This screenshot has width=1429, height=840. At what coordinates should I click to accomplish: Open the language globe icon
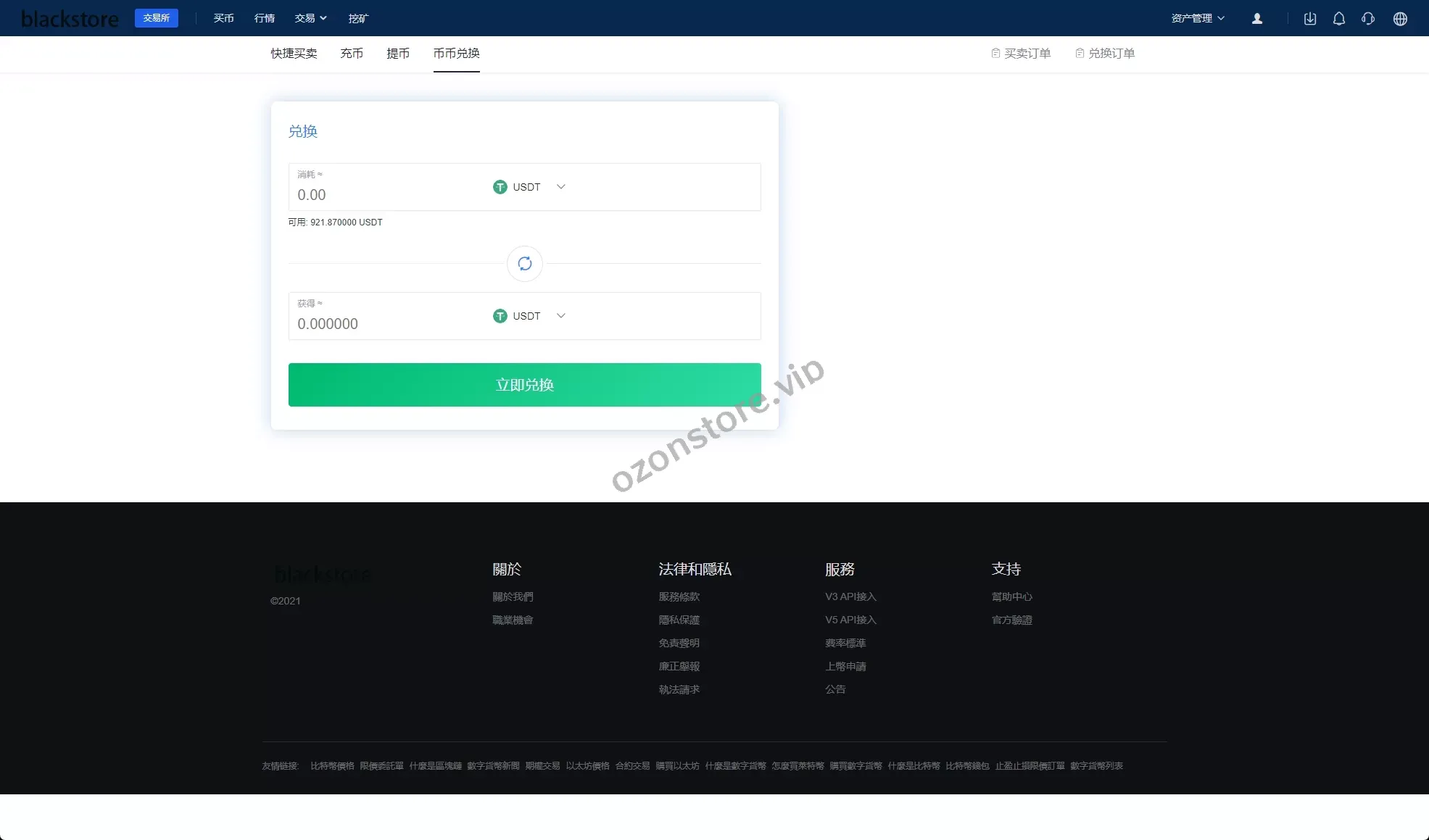point(1400,19)
